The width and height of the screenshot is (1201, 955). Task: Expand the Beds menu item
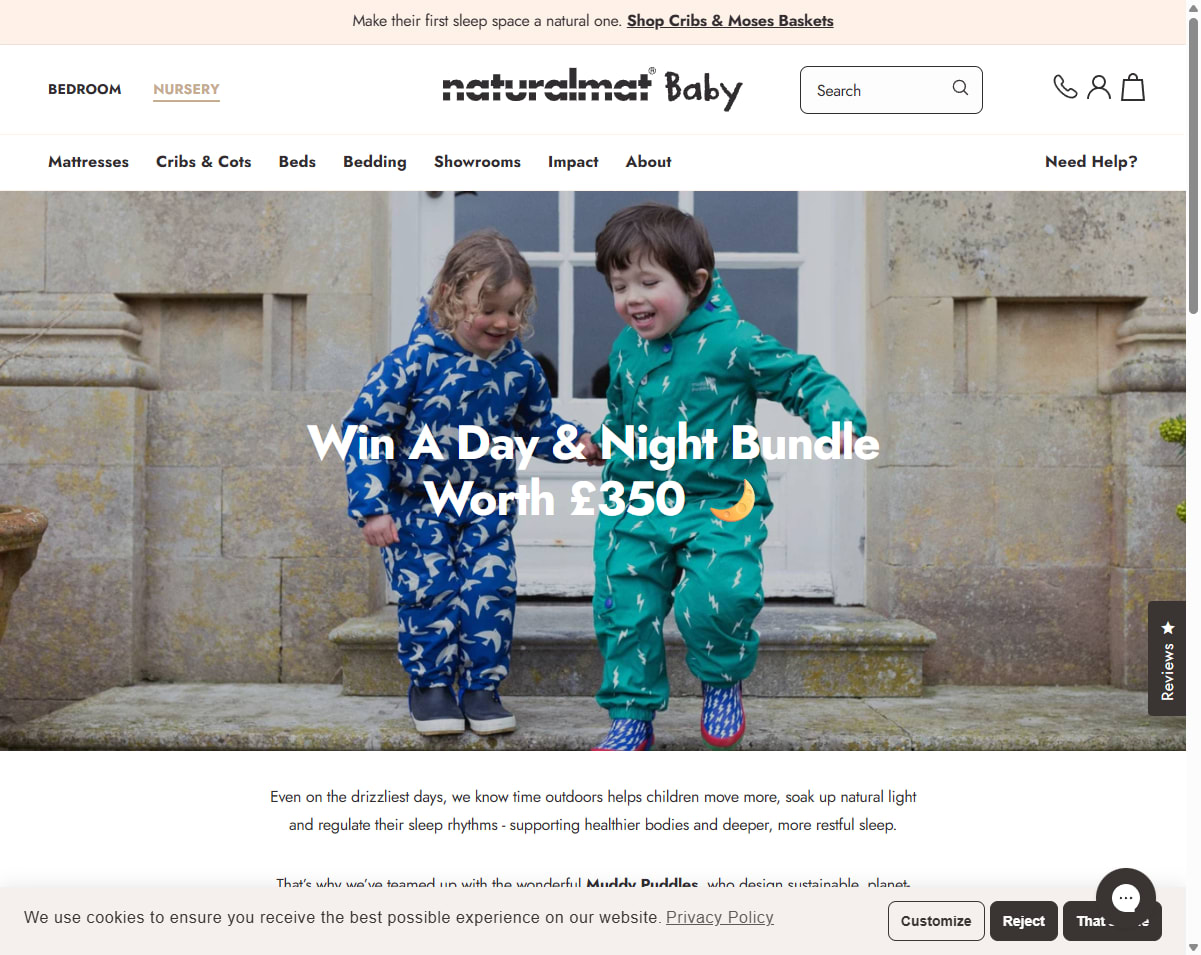tap(297, 162)
